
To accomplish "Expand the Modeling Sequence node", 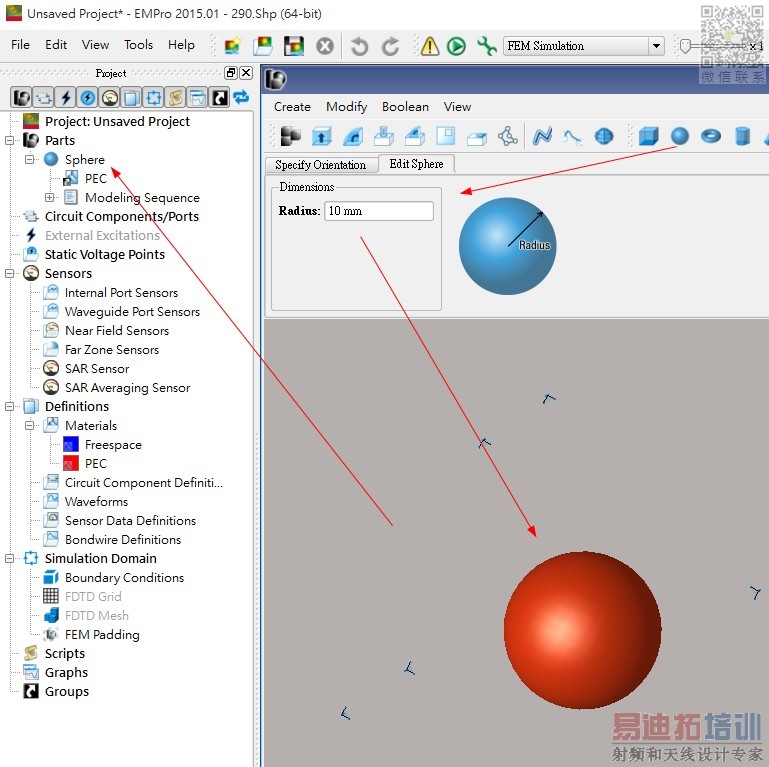I will tap(49, 197).
